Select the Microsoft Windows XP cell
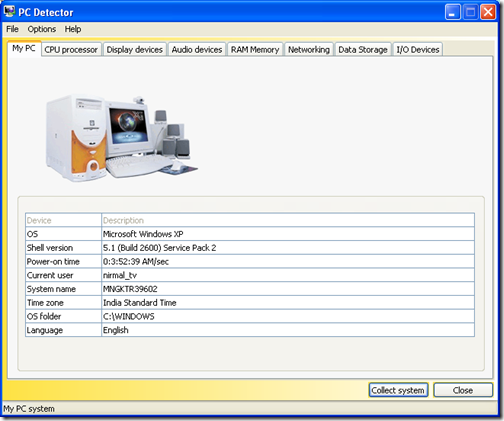 click(288, 234)
